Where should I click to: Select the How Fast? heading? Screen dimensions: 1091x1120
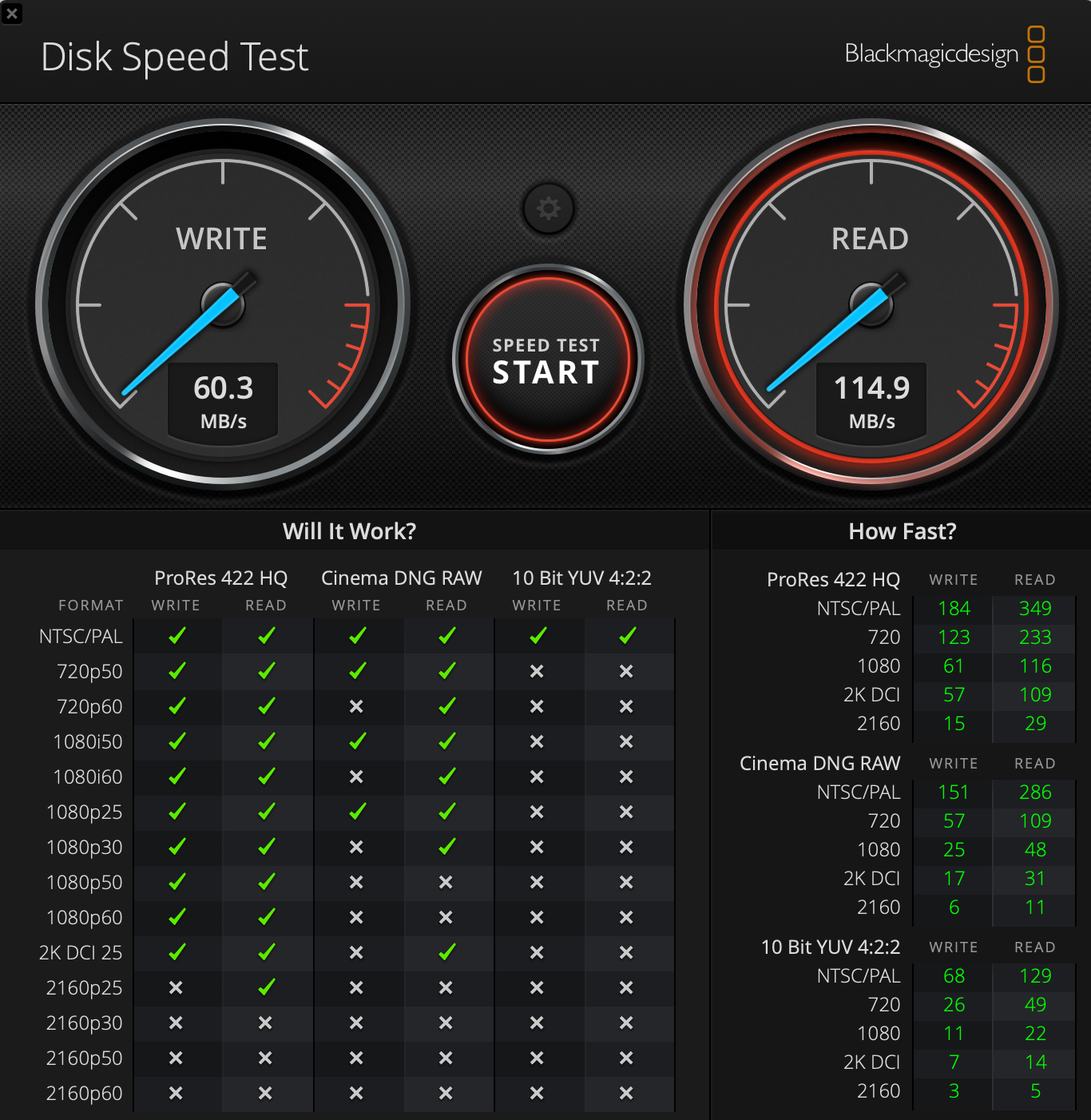(902, 531)
